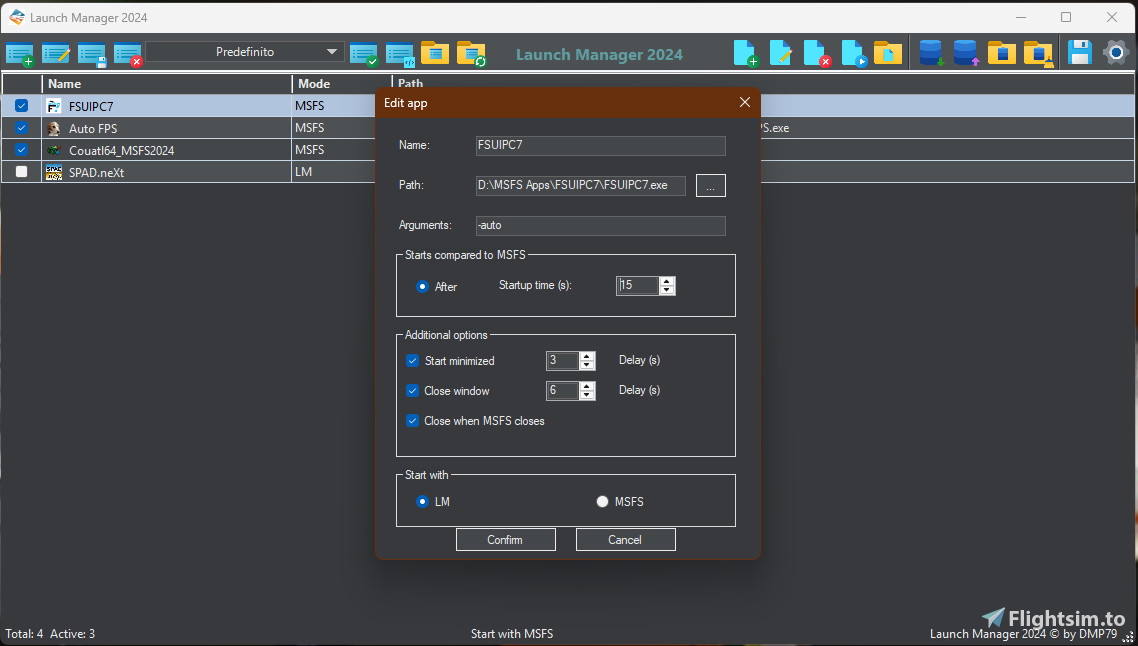Click the Startup time value field
Viewport: 1138px width, 646px height.
coord(637,285)
